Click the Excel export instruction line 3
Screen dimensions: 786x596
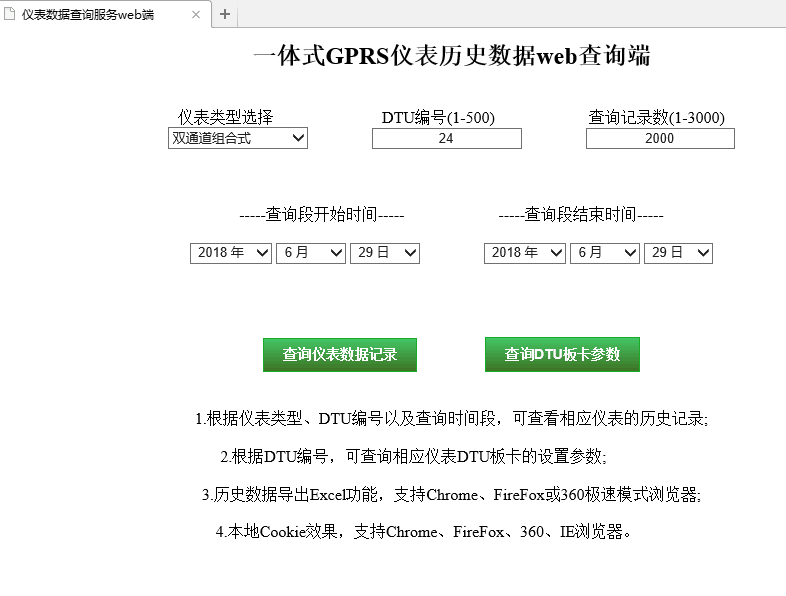pos(451,494)
